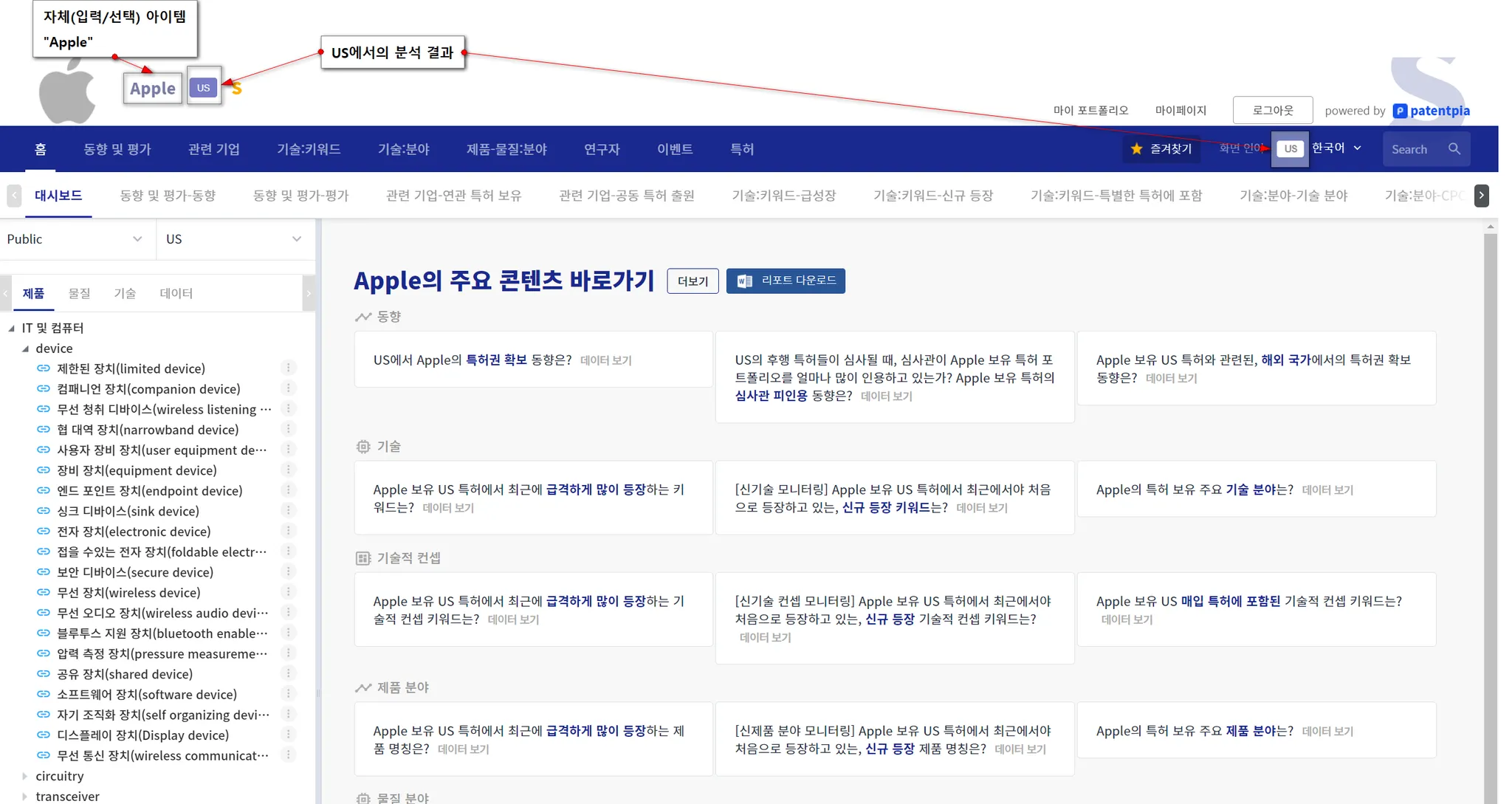This screenshot has height=804, width=1512.
Task: Click the Word icon on report download
Action: [x=744, y=281]
